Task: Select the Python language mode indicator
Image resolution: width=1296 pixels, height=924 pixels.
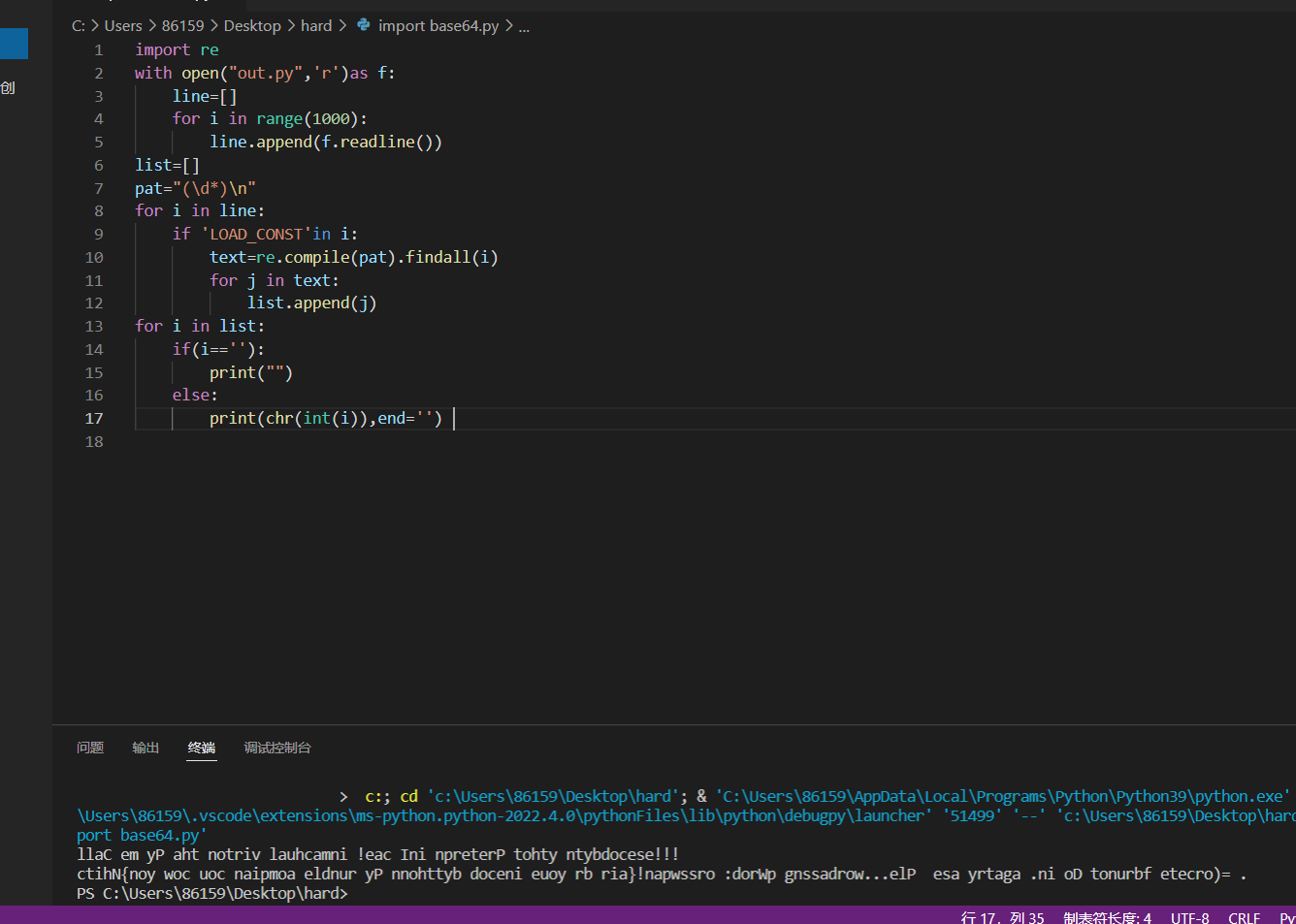Action: (x=1287, y=918)
